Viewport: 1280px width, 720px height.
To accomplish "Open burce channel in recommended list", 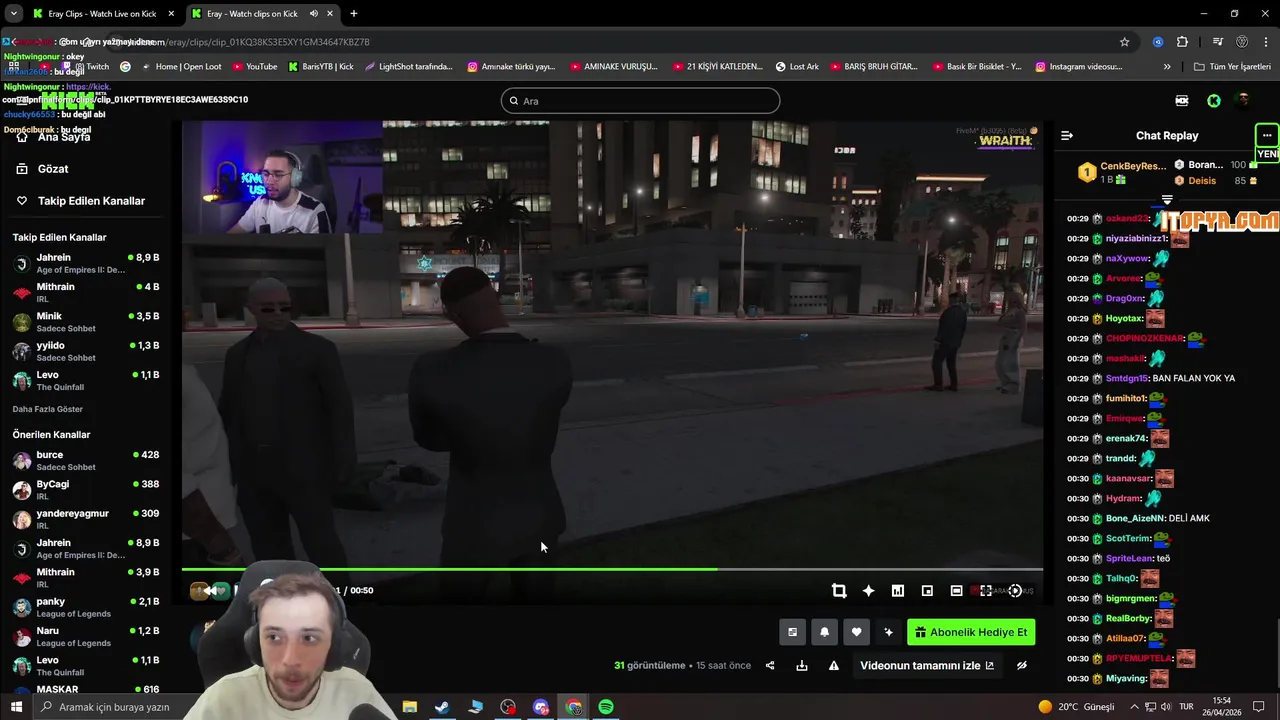I will (x=87, y=461).
